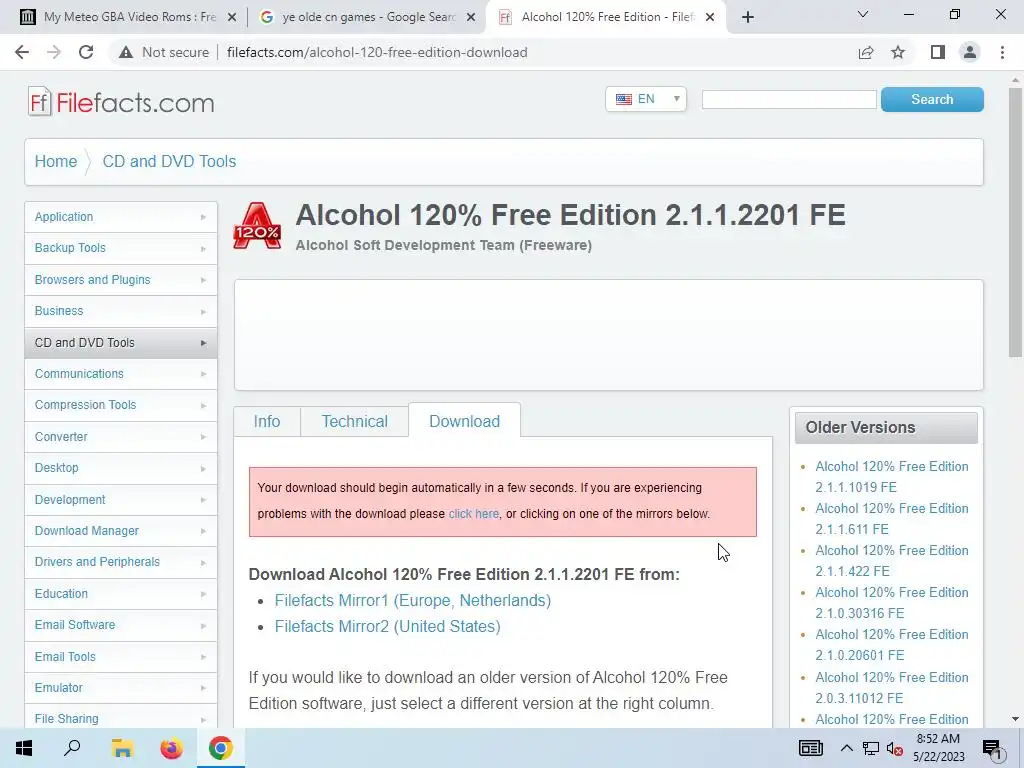Viewport: 1024px width, 768px height.
Task: Open Windows Start menu
Action: (x=24, y=748)
